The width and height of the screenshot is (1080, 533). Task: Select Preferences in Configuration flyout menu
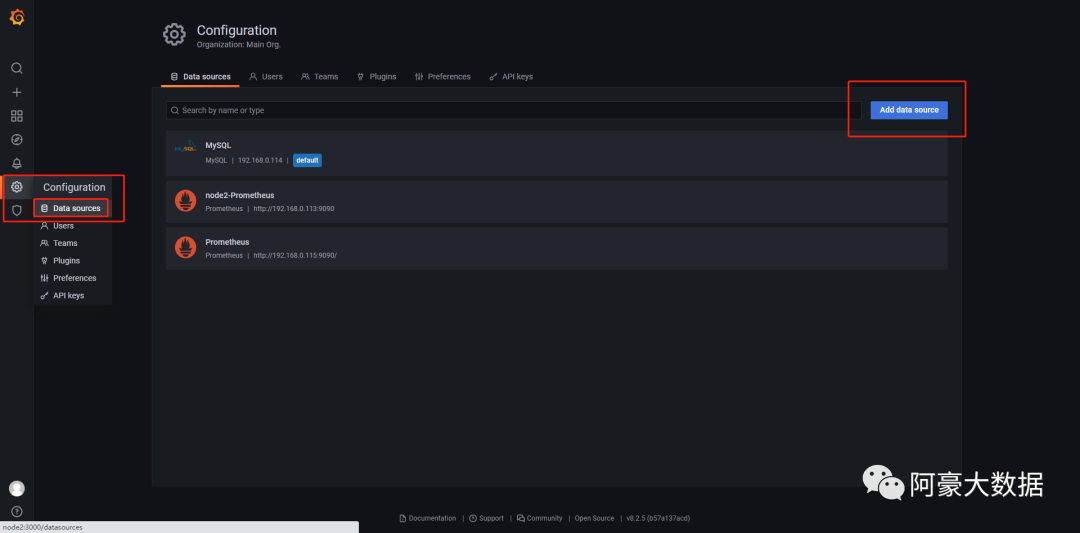[x=69, y=278]
